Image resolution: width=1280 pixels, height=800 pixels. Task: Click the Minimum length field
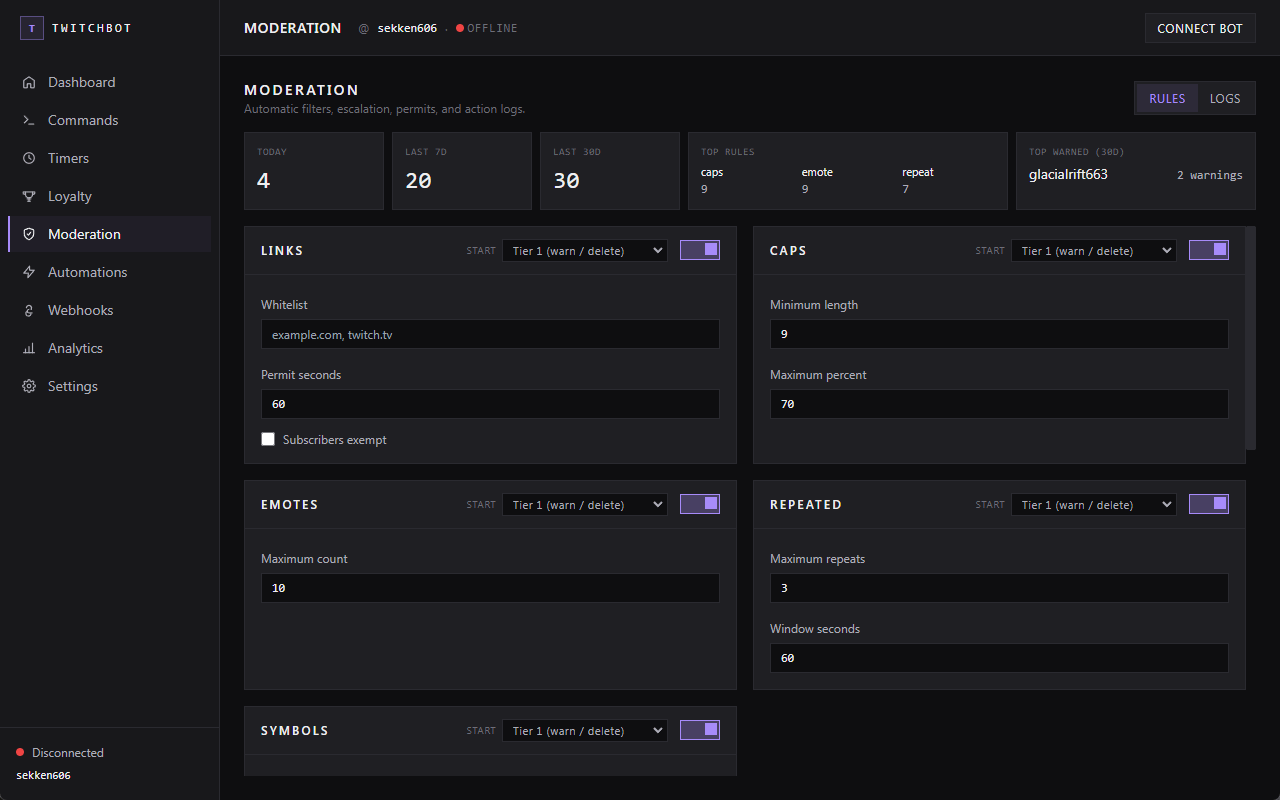tap(999, 334)
